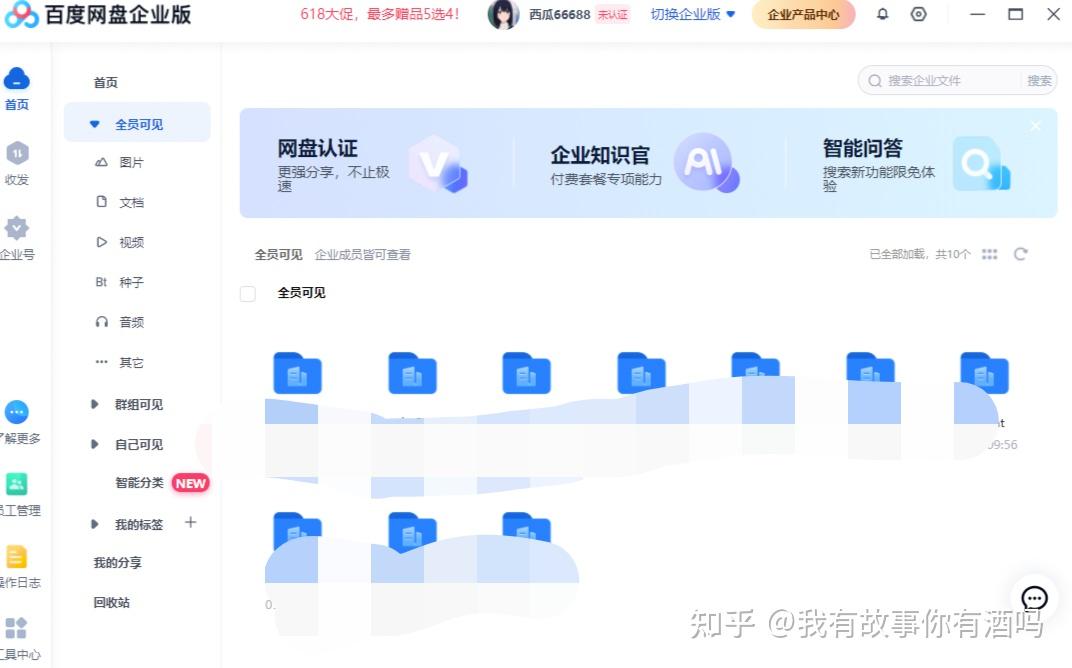
Task: Open the 收发 transfer icon
Action: coord(16,153)
